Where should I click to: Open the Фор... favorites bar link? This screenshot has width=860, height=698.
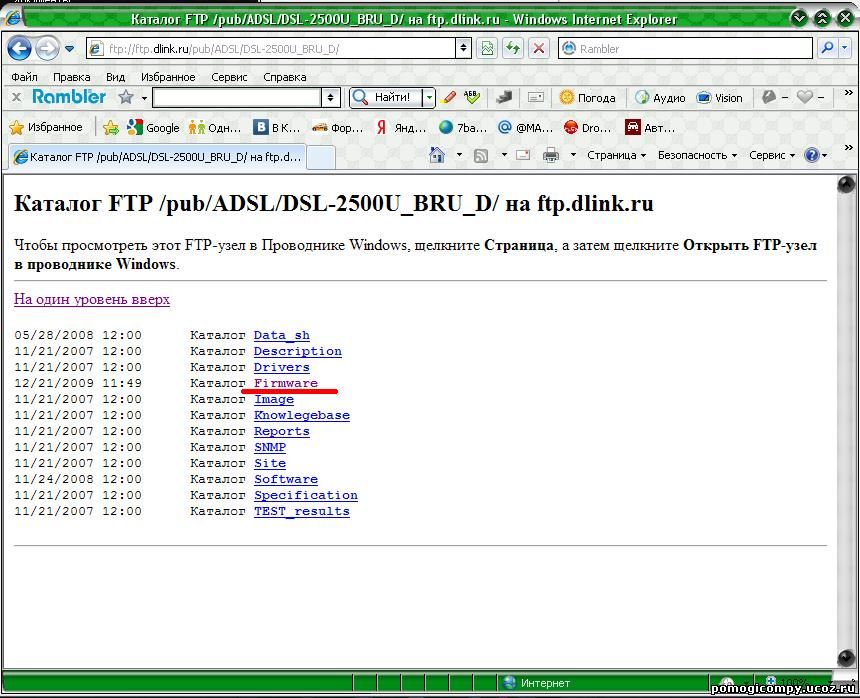337,128
